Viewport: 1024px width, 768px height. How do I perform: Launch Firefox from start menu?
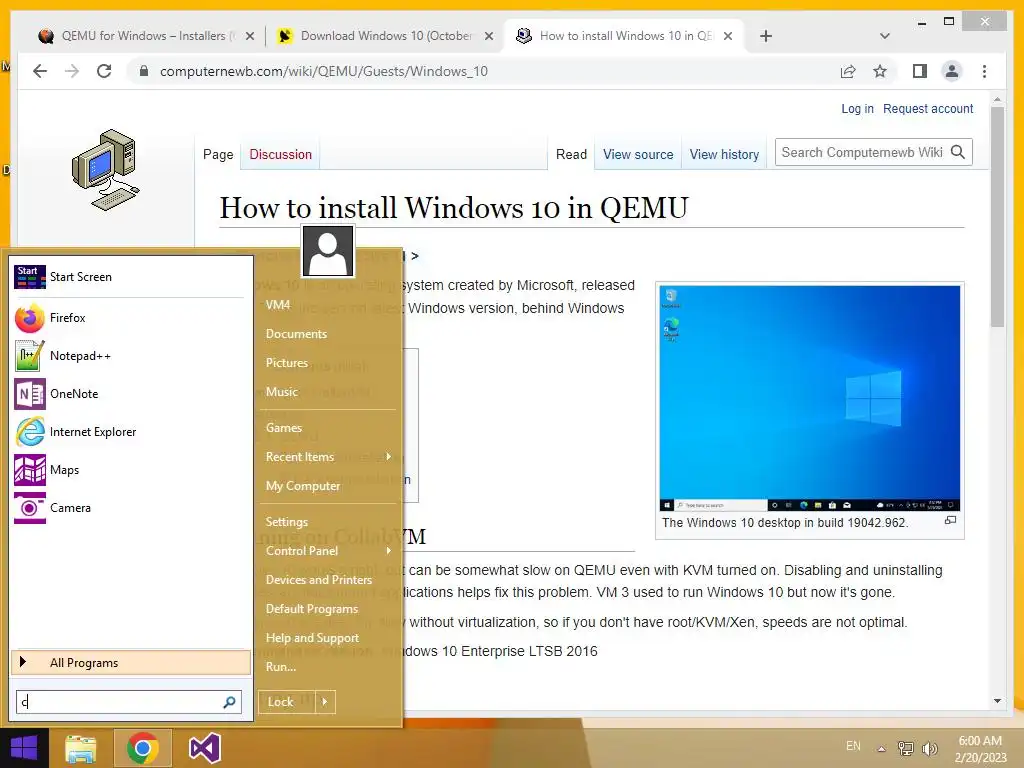pos(131,318)
